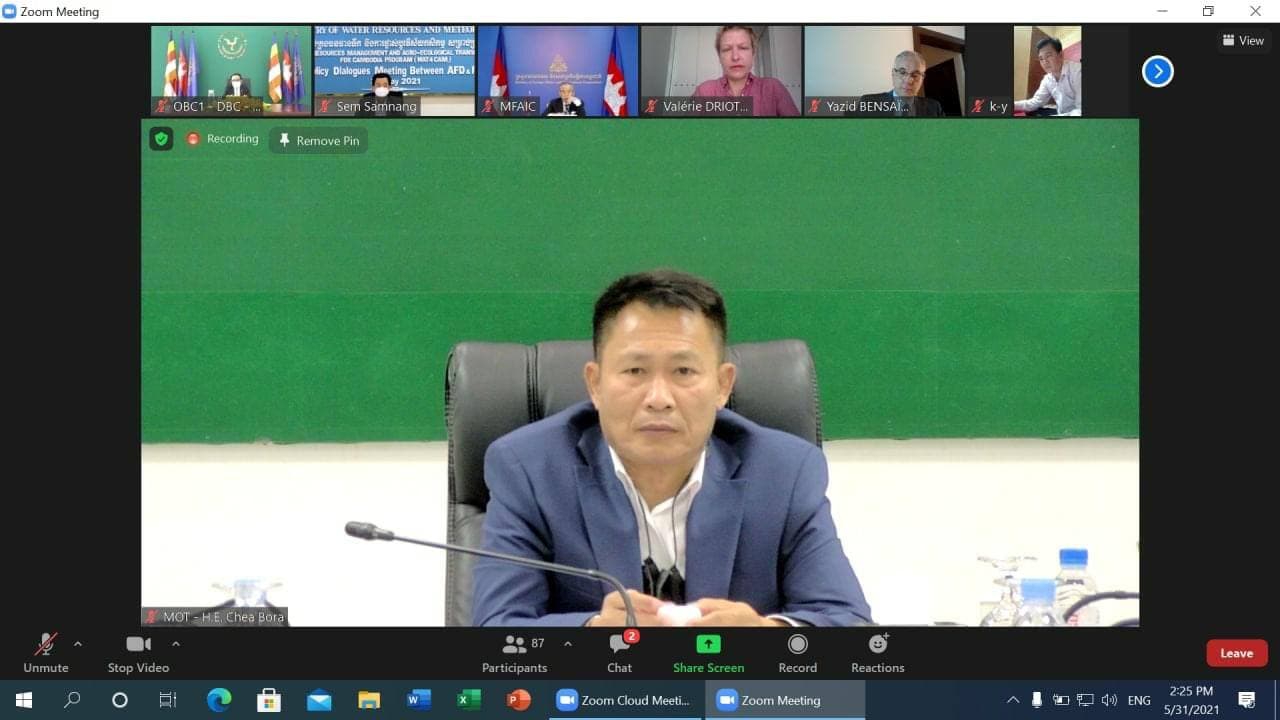Unmute the microphone
This screenshot has width=1280, height=720.
point(46,653)
